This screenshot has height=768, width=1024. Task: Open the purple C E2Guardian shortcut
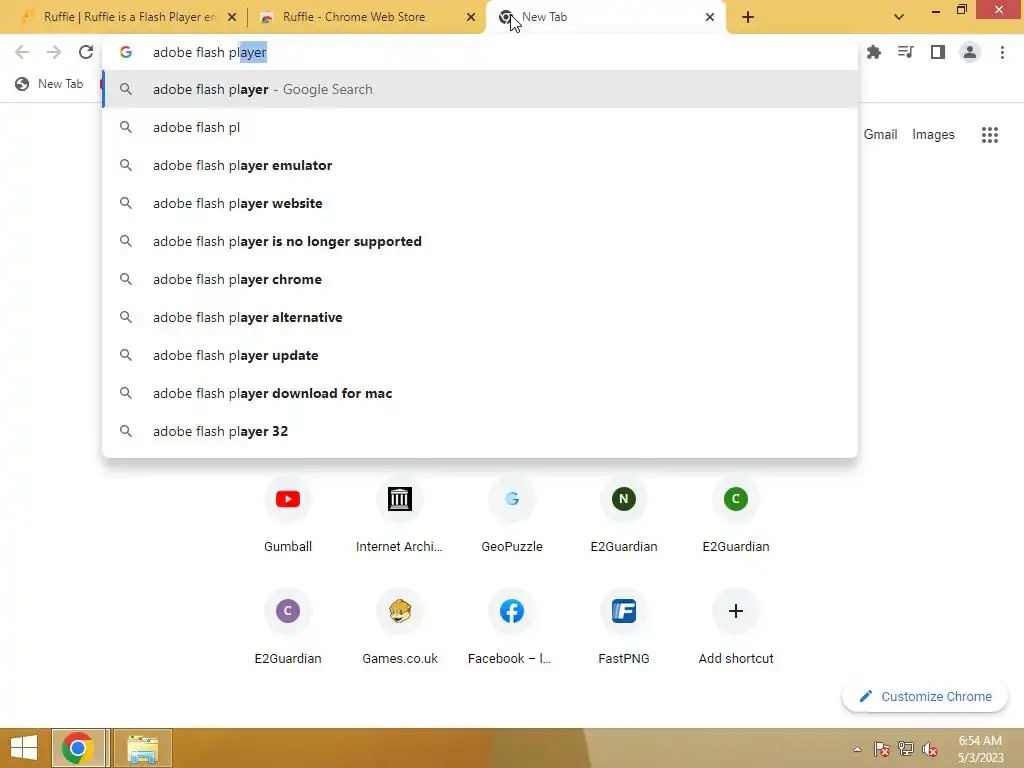pyautogui.click(x=287, y=628)
